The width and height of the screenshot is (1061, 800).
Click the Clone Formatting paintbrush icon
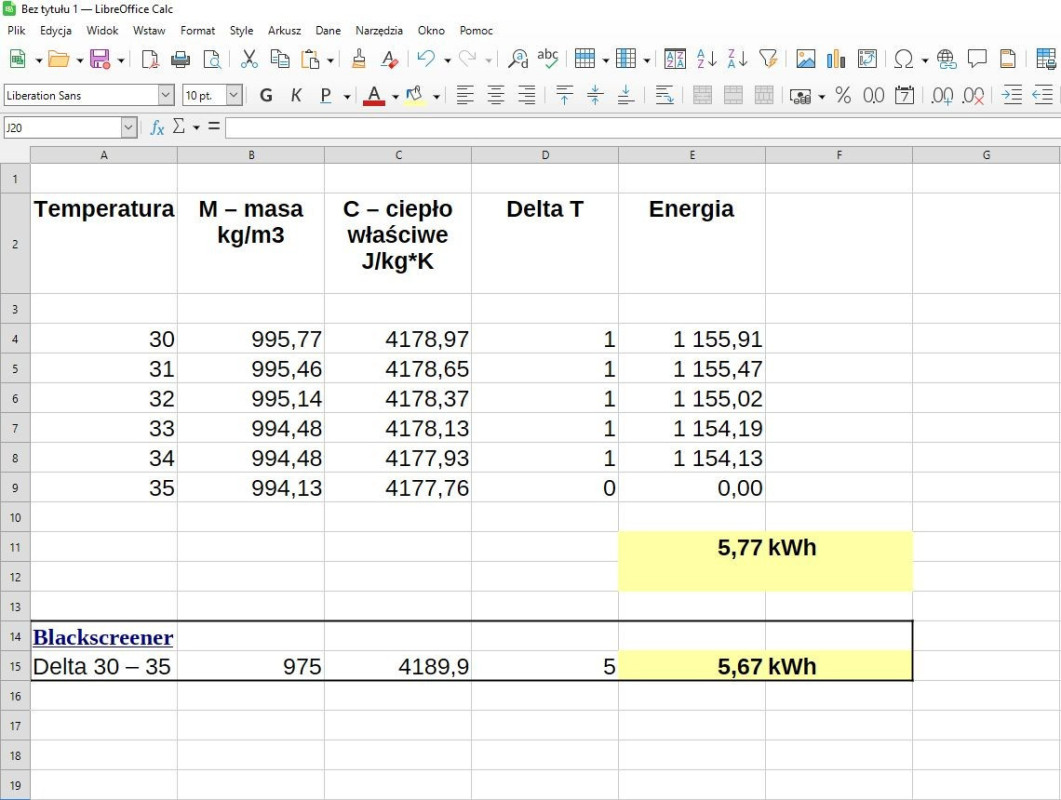pyautogui.click(x=359, y=60)
